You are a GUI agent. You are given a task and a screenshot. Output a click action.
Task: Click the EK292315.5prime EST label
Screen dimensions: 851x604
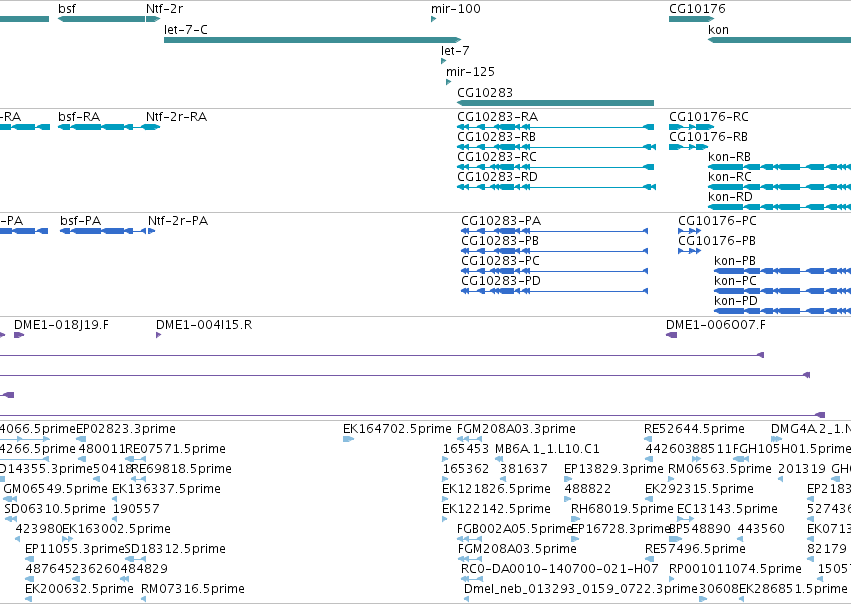click(699, 489)
